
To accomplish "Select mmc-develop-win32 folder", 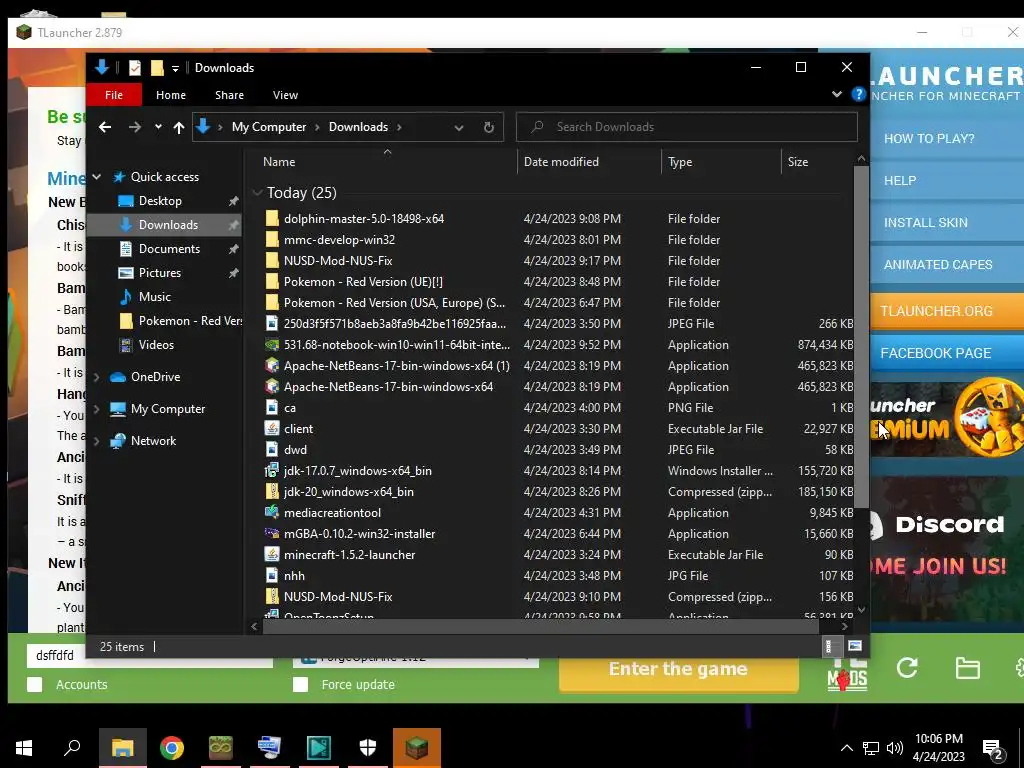I will (339, 240).
